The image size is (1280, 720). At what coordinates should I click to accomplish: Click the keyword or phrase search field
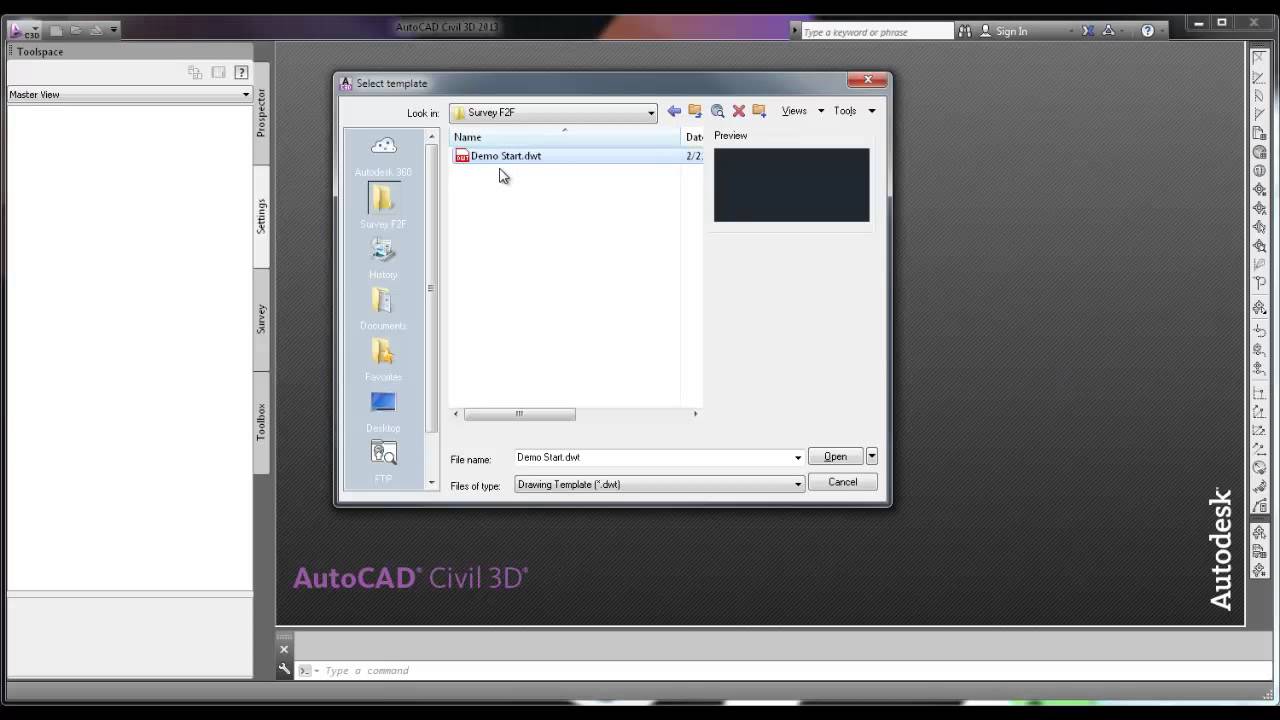coord(876,32)
